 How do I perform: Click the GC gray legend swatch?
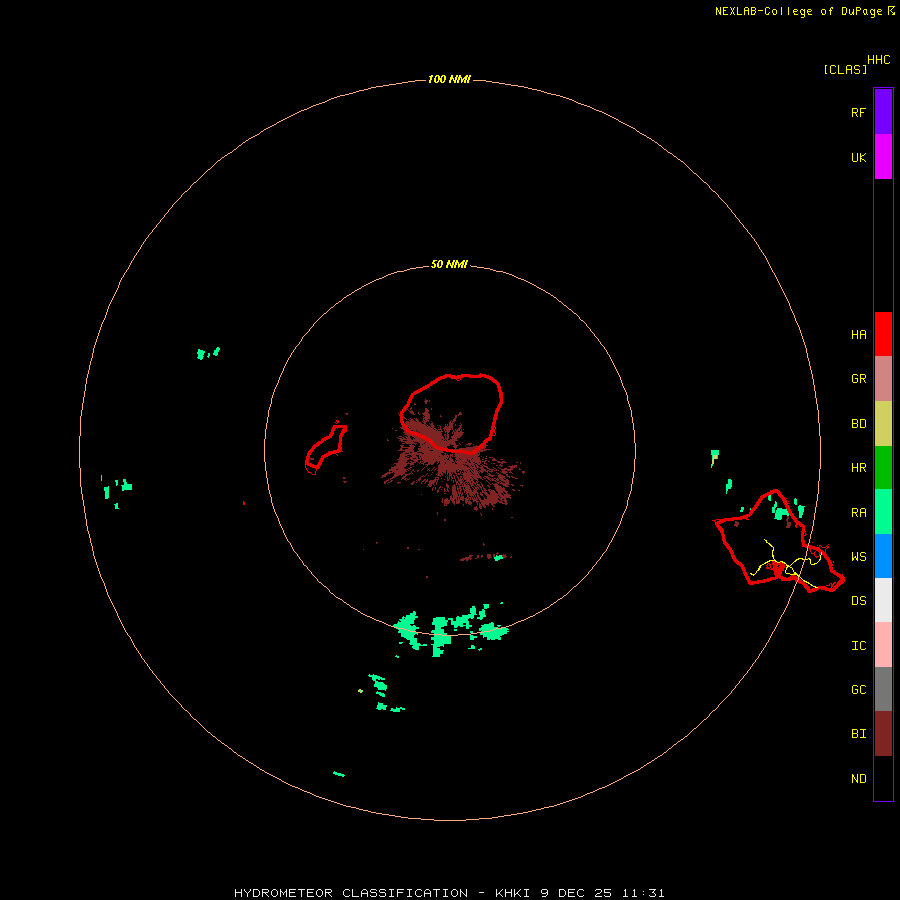coord(883,689)
